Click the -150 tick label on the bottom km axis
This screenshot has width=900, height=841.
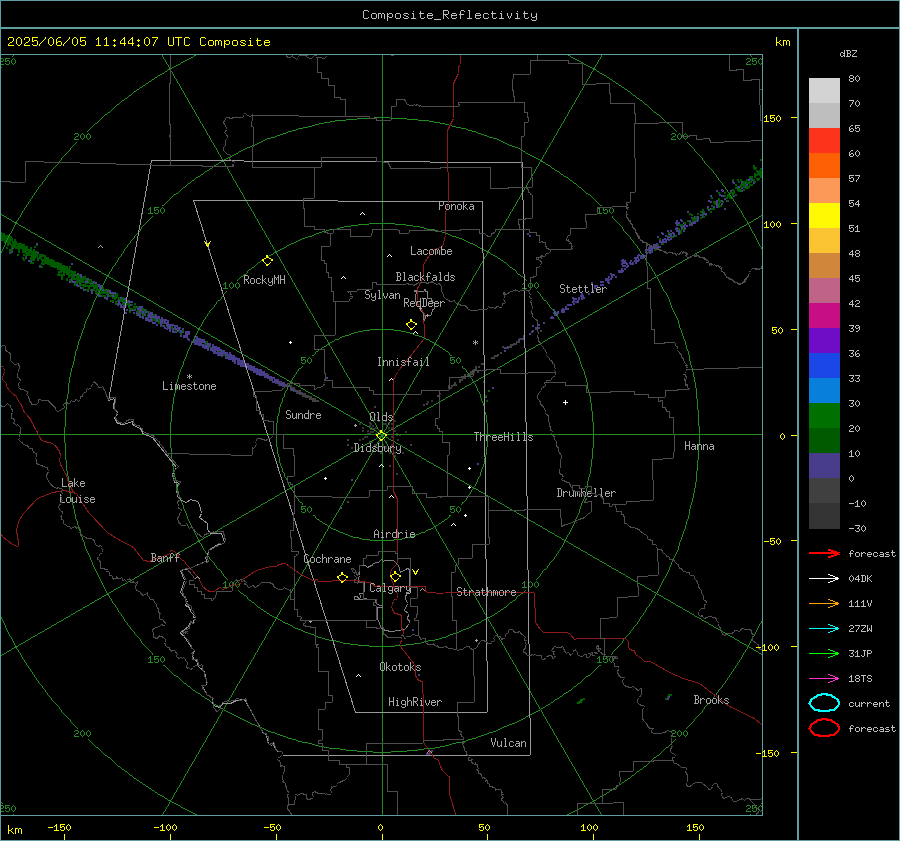click(x=59, y=827)
